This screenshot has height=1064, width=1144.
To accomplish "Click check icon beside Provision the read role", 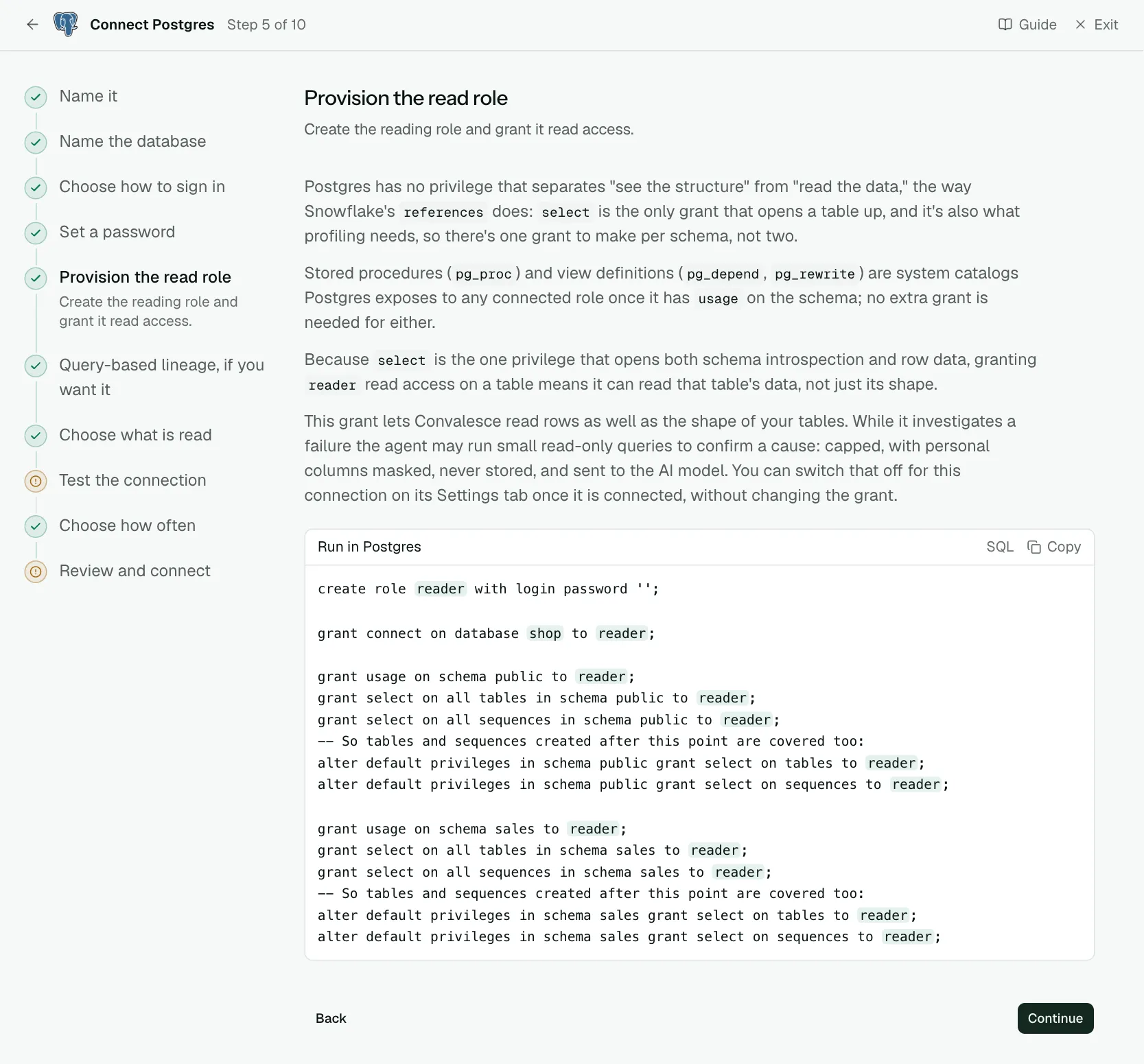I will 36,279.
